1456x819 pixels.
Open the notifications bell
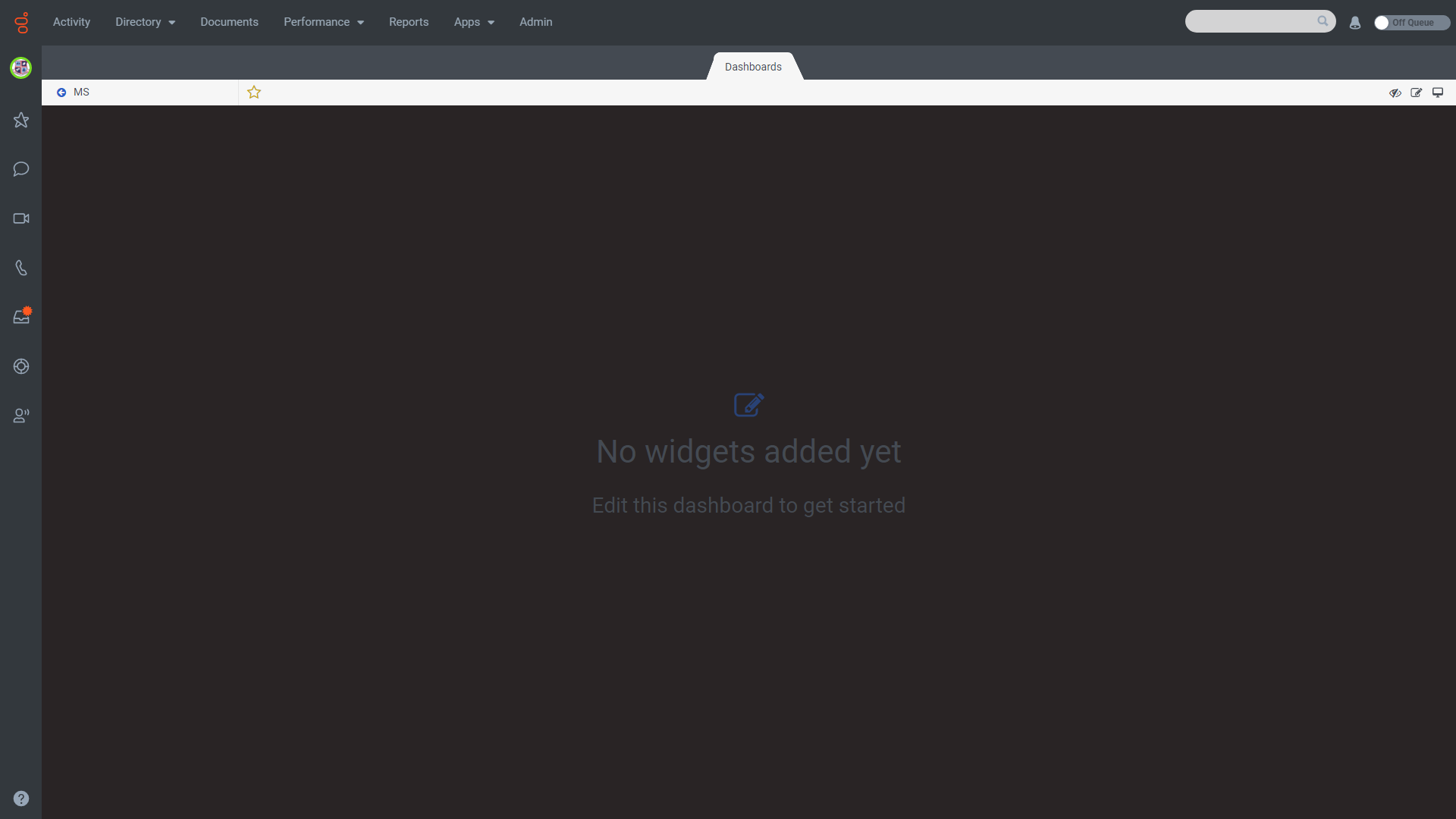pos(1355,23)
